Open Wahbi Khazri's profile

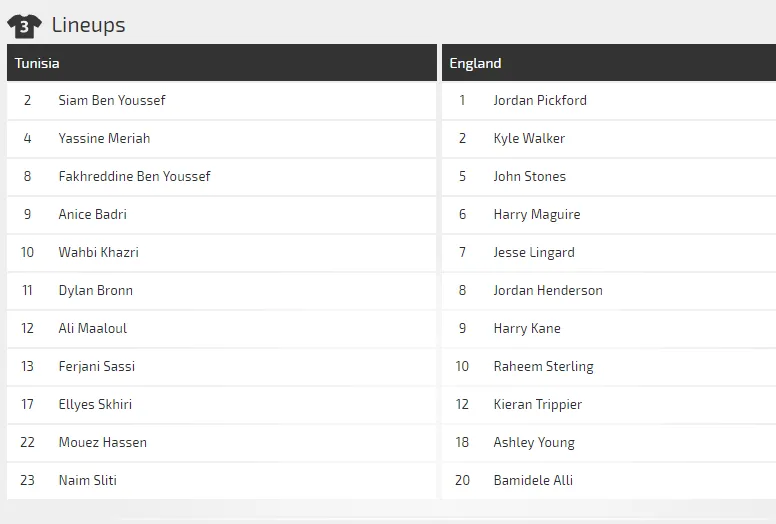coord(98,252)
